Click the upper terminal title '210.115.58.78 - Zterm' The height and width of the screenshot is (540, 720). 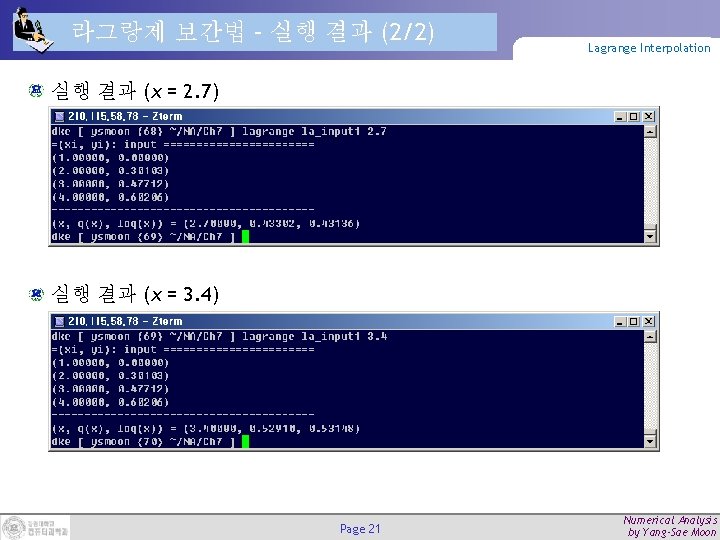(125, 117)
